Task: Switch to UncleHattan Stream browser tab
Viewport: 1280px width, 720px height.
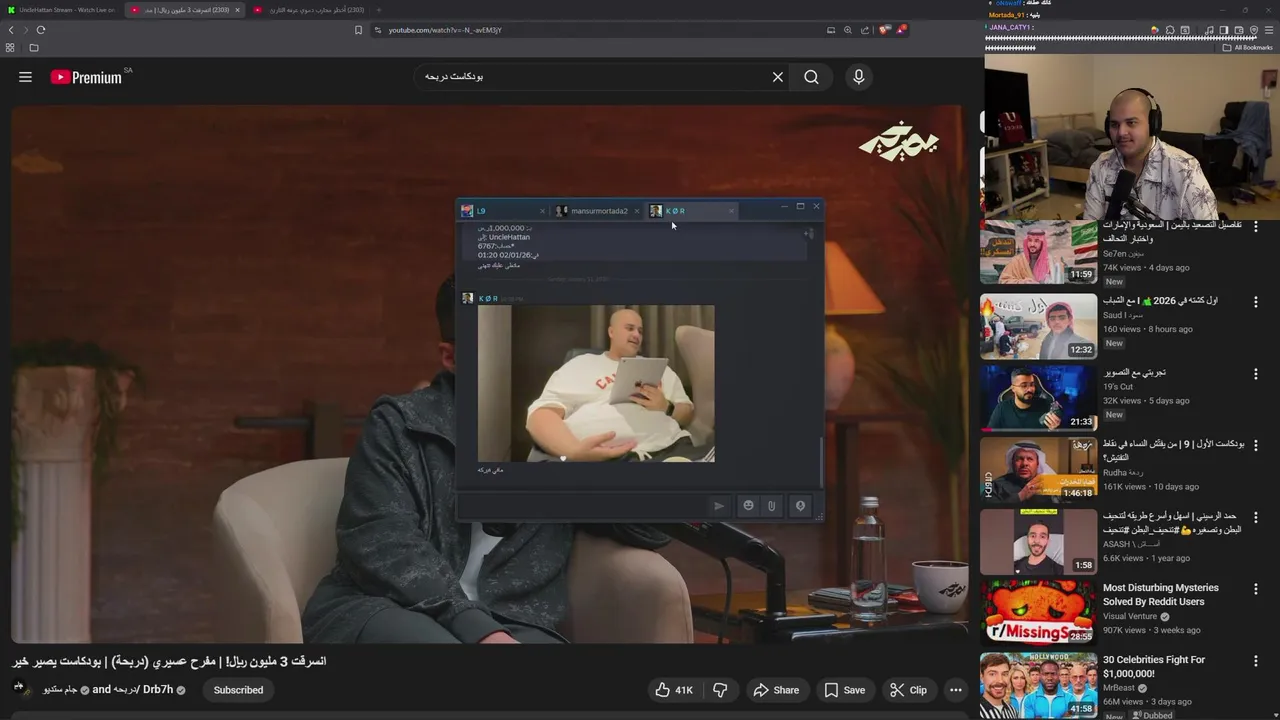Action: click(x=62, y=10)
